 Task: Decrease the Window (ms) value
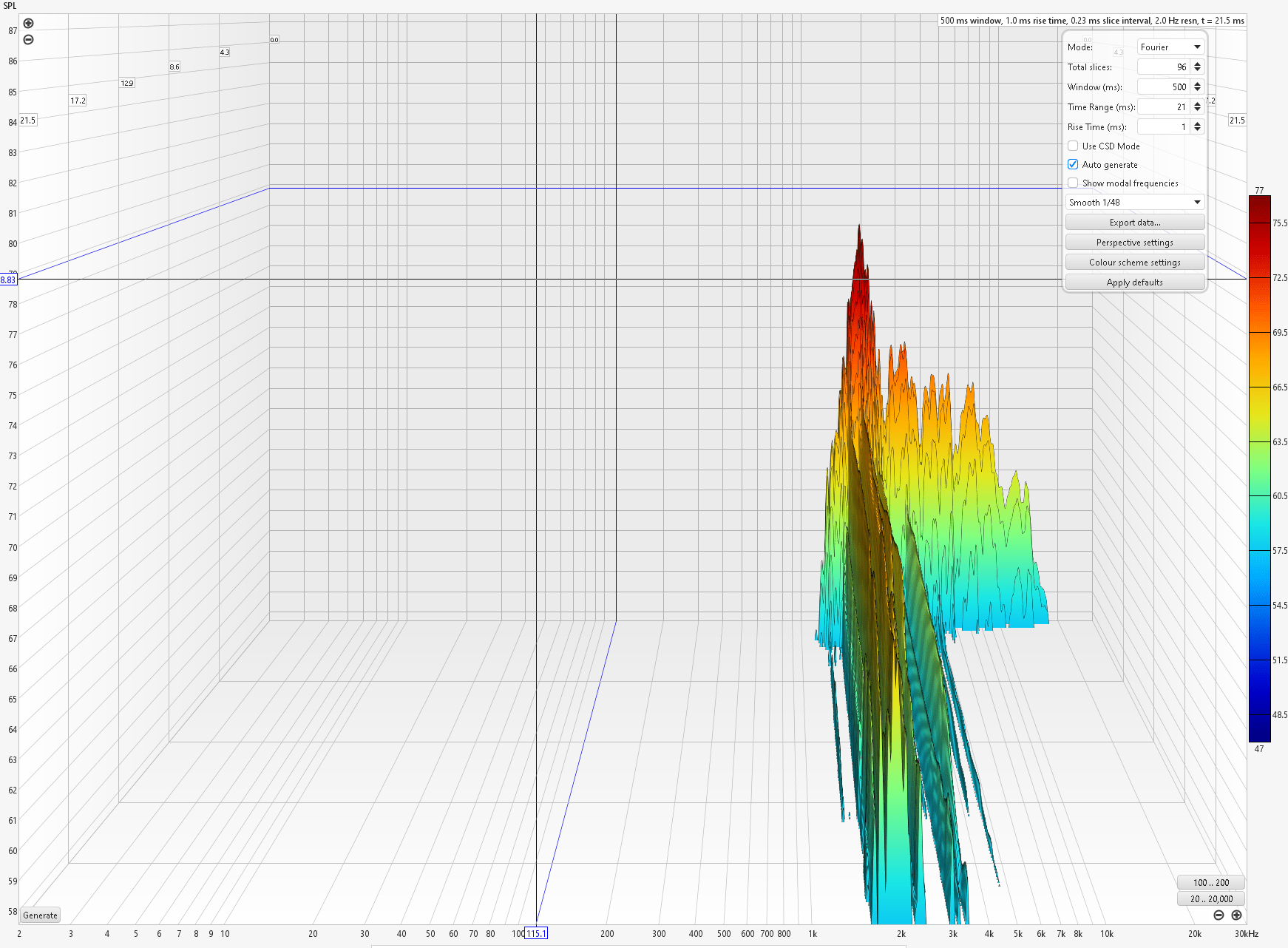[1197, 90]
